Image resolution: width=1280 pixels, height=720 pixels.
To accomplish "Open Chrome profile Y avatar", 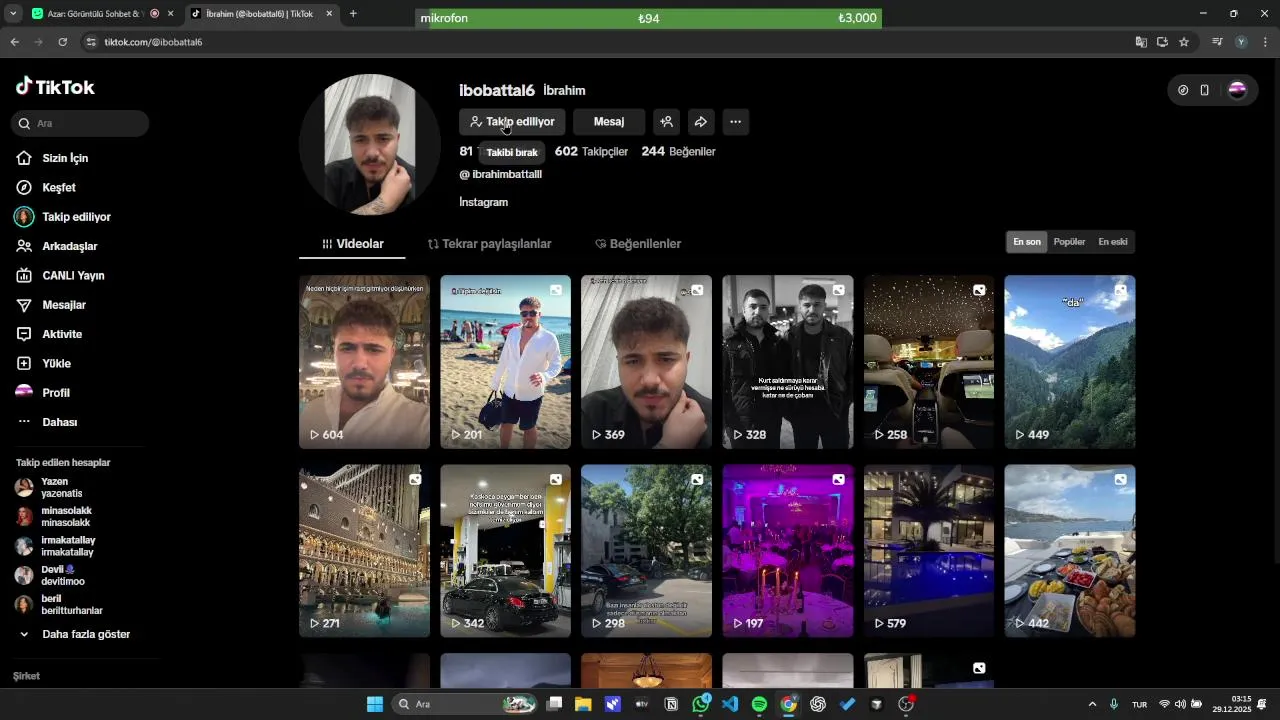I will coord(1241,42).
